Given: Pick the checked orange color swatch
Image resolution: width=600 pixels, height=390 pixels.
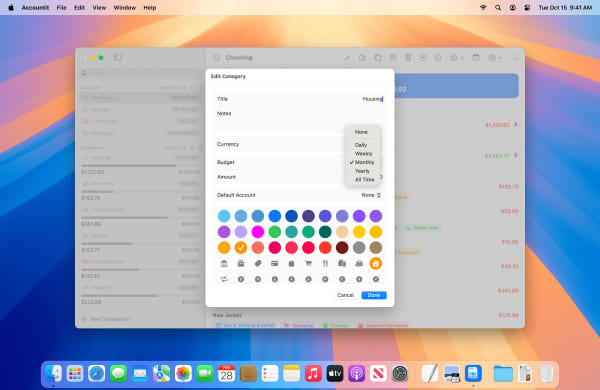Looking at the screenshot, I should click(x=241, y=248).
